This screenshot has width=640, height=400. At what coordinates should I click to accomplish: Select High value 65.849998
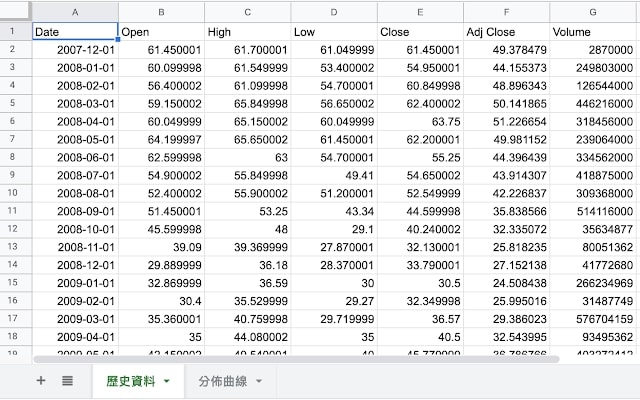pyautogui.click(x=247, y=104)
